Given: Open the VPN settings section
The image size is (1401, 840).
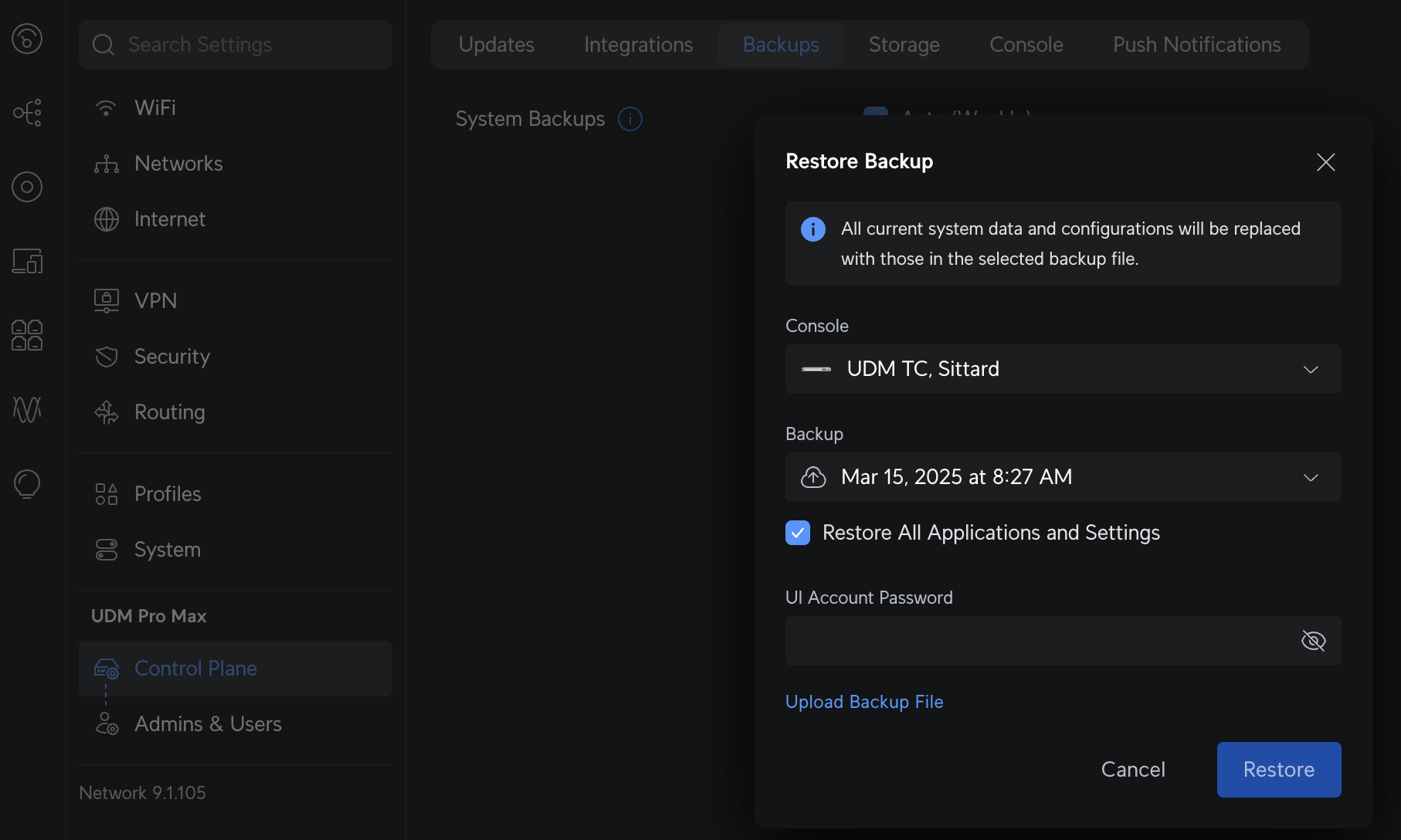Looking at the screenshot, I should click(x=236, y=300).
